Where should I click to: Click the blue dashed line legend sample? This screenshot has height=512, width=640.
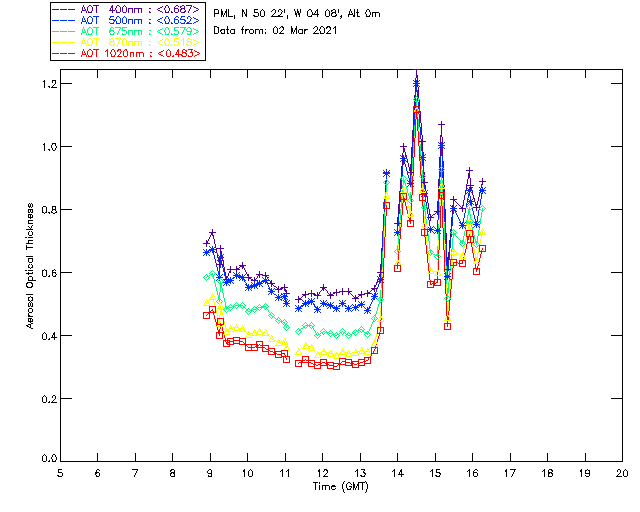tap(64, 20)
